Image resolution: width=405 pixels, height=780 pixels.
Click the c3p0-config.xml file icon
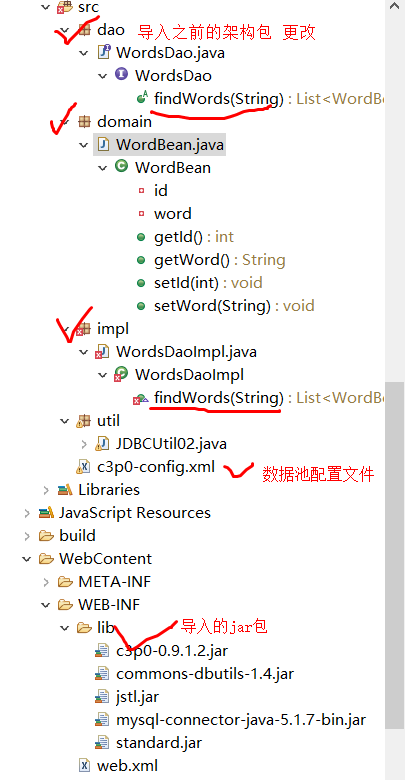coord(83,467)
